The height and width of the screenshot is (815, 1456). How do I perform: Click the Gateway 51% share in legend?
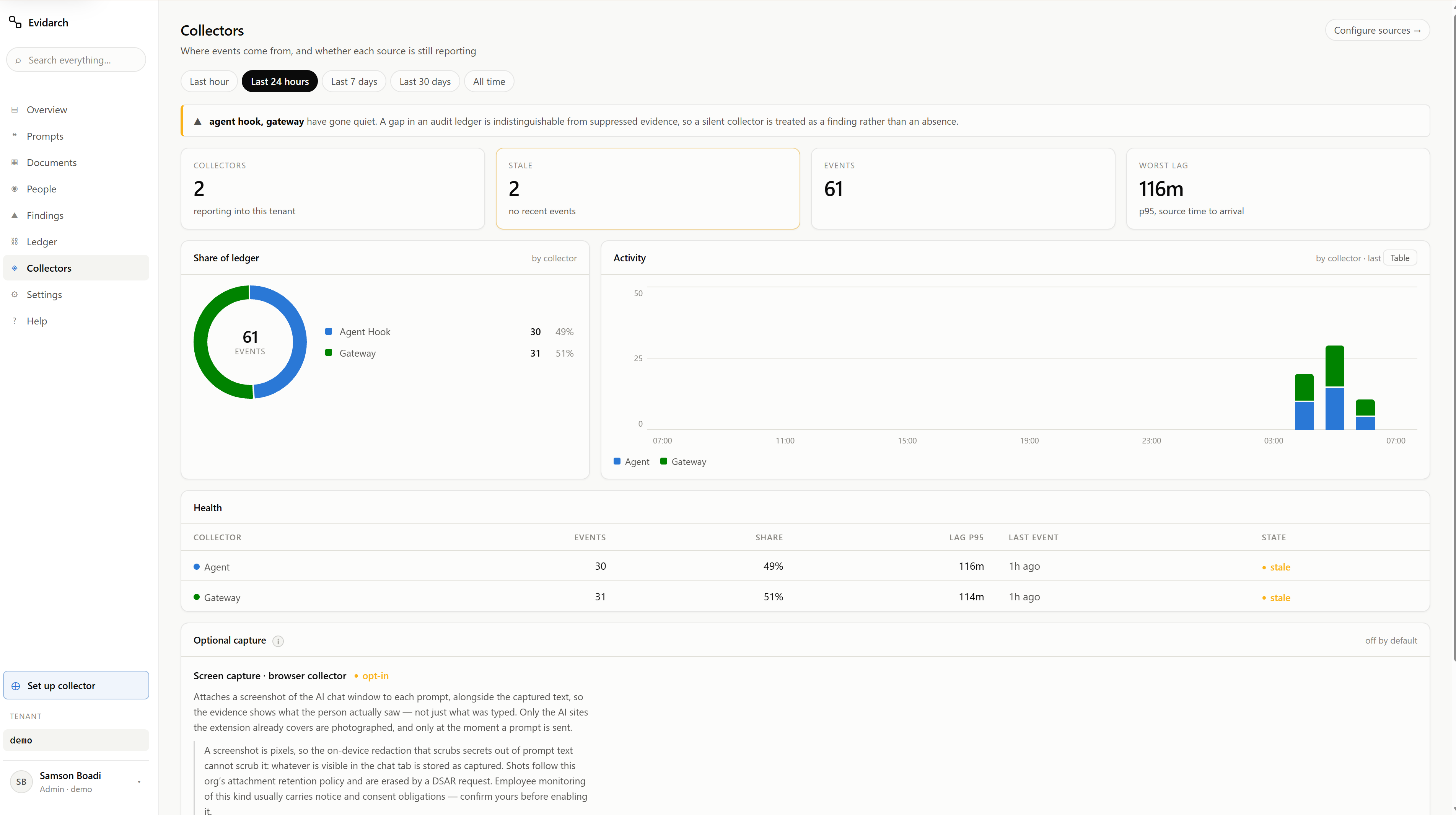click(564, 353)
